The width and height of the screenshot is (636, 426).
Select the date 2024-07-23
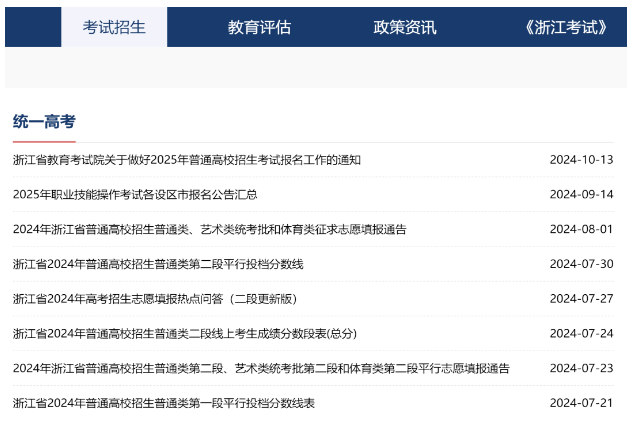coord(581,368)
